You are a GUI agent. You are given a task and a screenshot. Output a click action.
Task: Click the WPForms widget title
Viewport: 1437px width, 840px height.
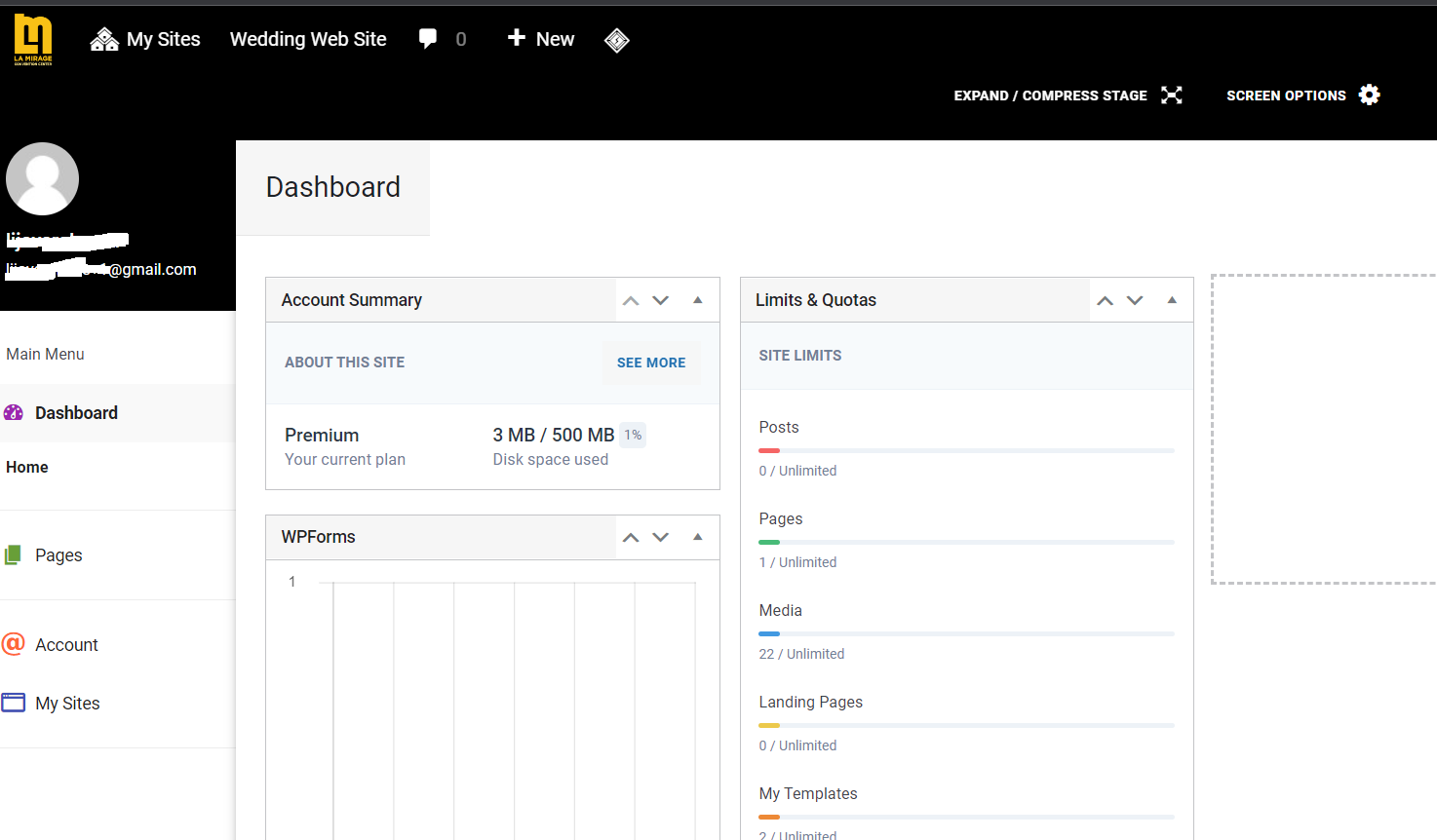tap(318, 537)
